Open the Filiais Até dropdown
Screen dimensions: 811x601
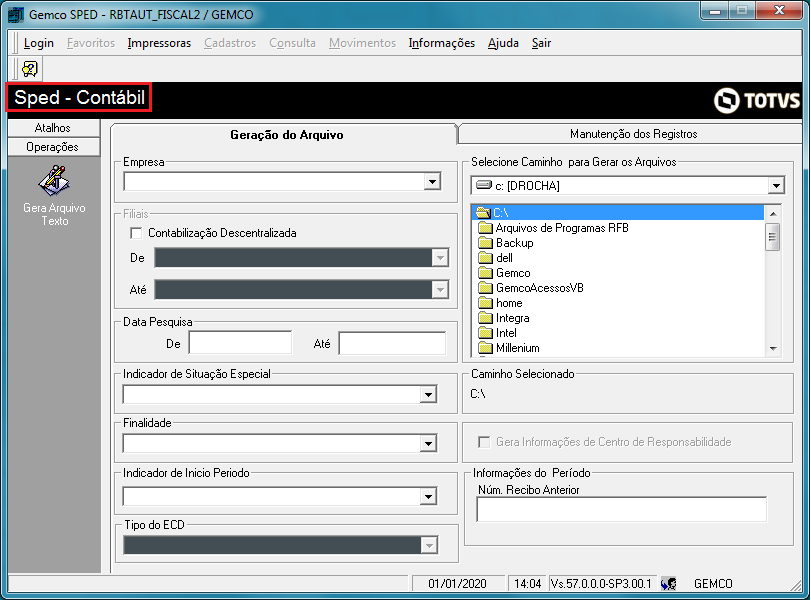pyautogui.click(x=440, y=290)
